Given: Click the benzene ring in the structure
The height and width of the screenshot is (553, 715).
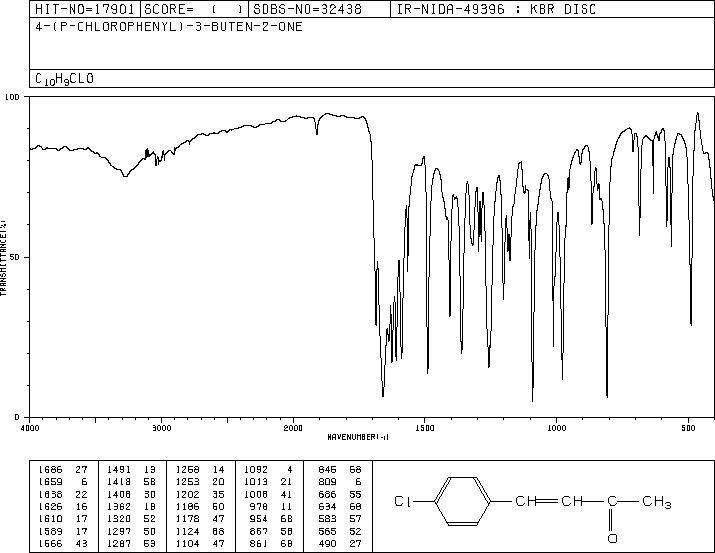Looking at the screenshot, I should [462, 502].
